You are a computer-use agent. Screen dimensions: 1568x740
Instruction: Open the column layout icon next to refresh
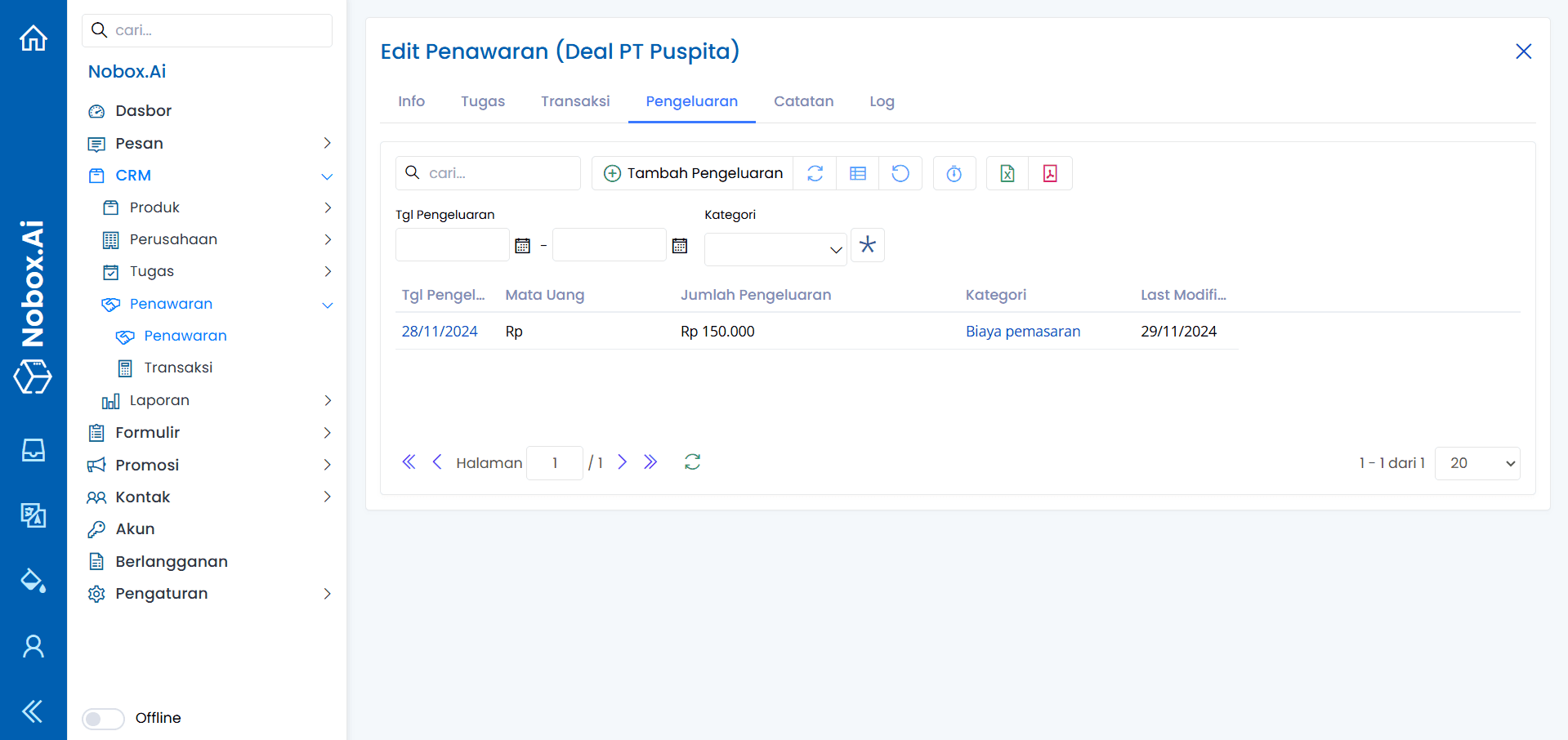click(857, 173)
